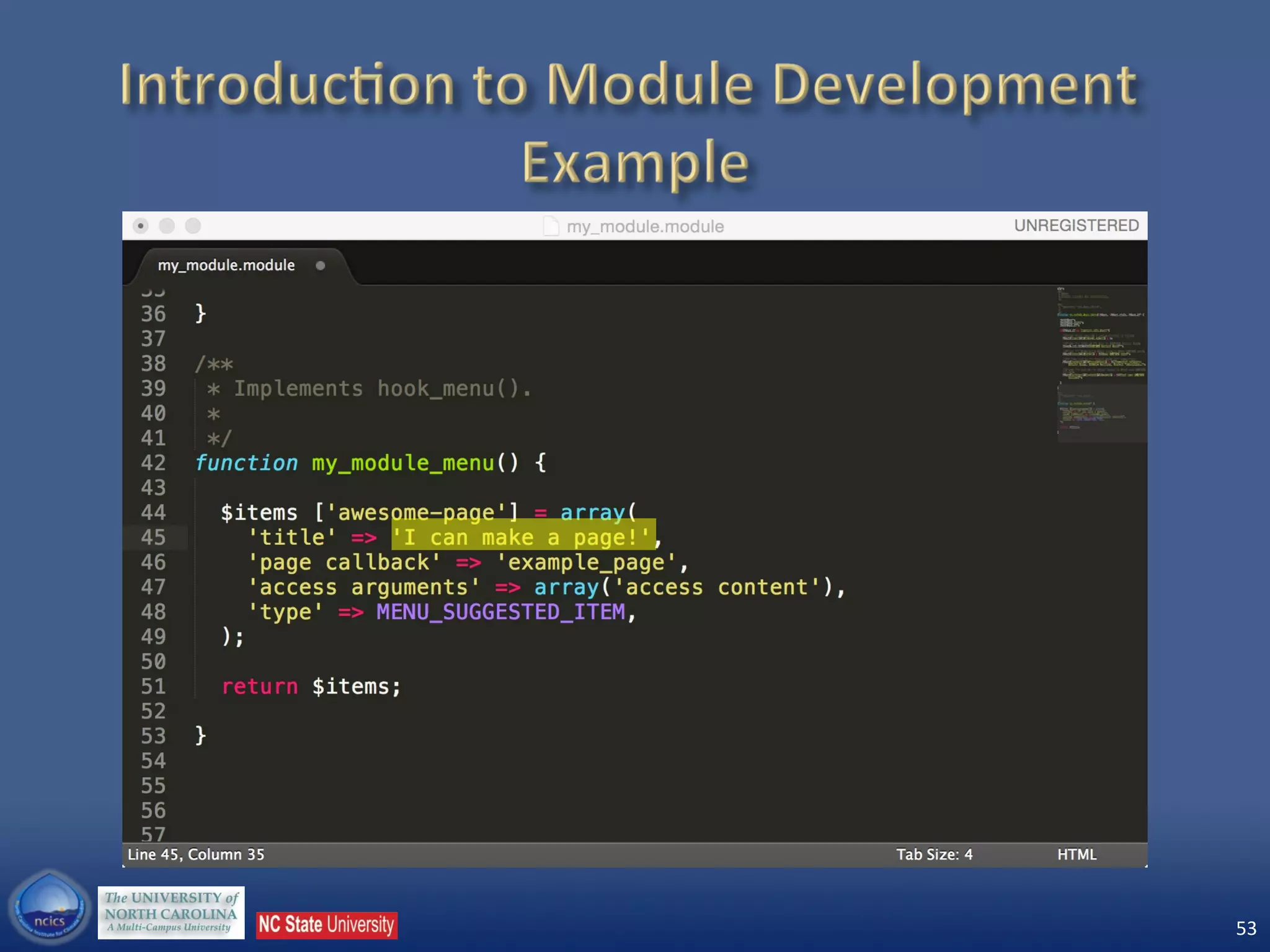Click the return keyword on line 51
The image size is (1270, 952).
(260, 687)
